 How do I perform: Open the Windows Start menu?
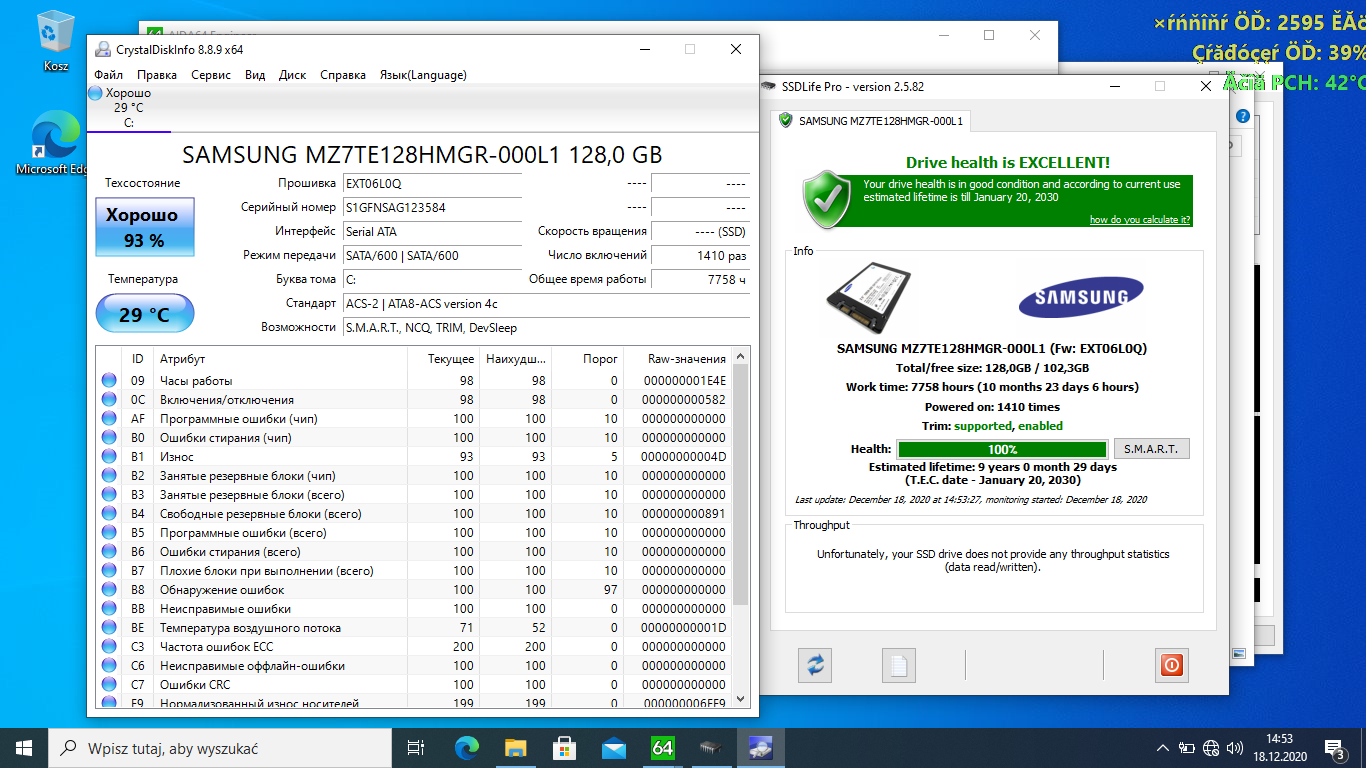point(24,748)
